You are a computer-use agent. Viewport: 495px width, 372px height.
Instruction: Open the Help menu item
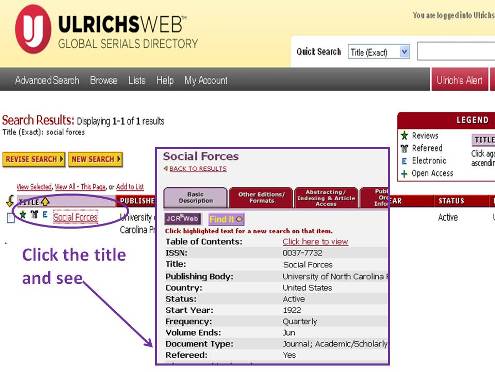point(165,80)
